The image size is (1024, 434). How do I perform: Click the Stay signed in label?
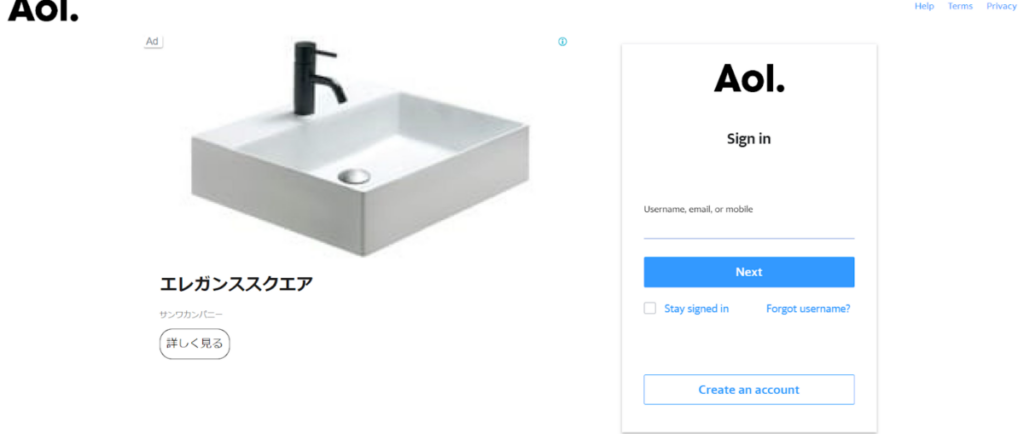(696, 309)
